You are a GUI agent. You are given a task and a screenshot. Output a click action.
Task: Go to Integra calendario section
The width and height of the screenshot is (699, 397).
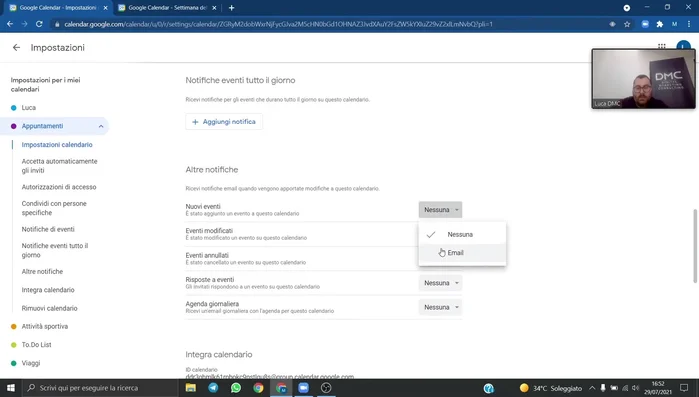(48, 290)
